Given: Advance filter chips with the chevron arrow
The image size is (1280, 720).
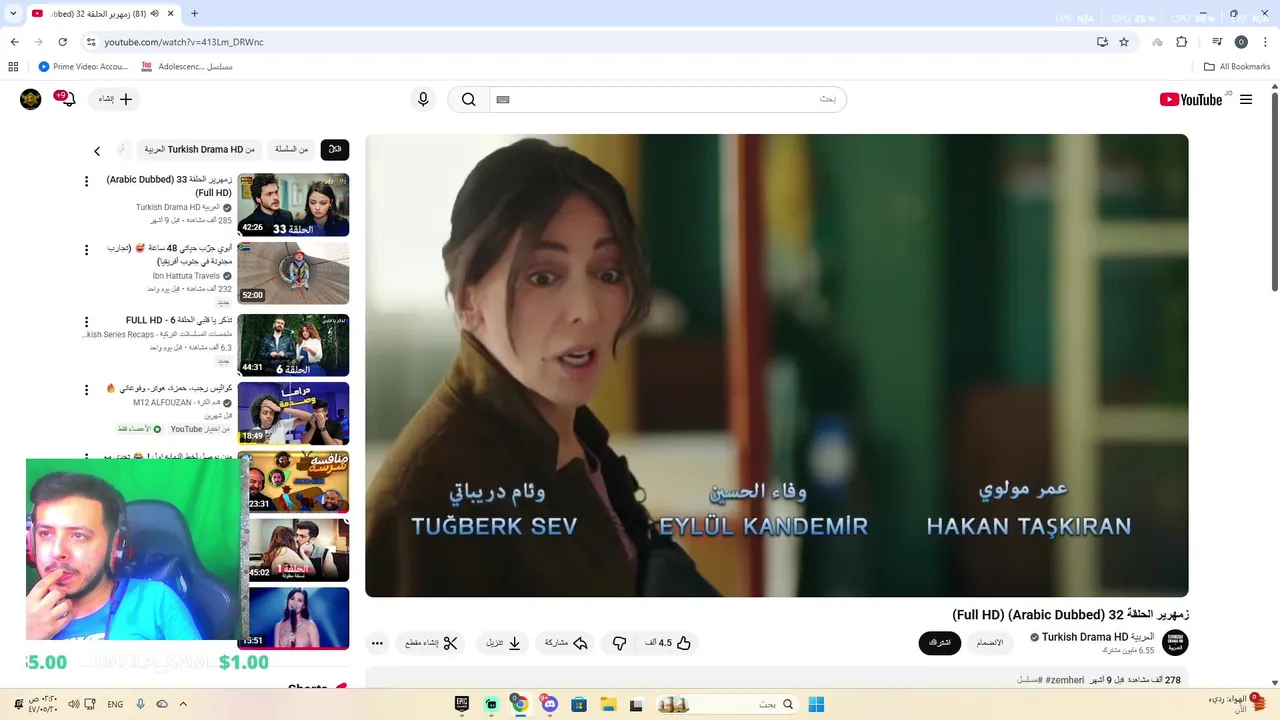Looking at the screenshot, I should (x=97, y=151).
